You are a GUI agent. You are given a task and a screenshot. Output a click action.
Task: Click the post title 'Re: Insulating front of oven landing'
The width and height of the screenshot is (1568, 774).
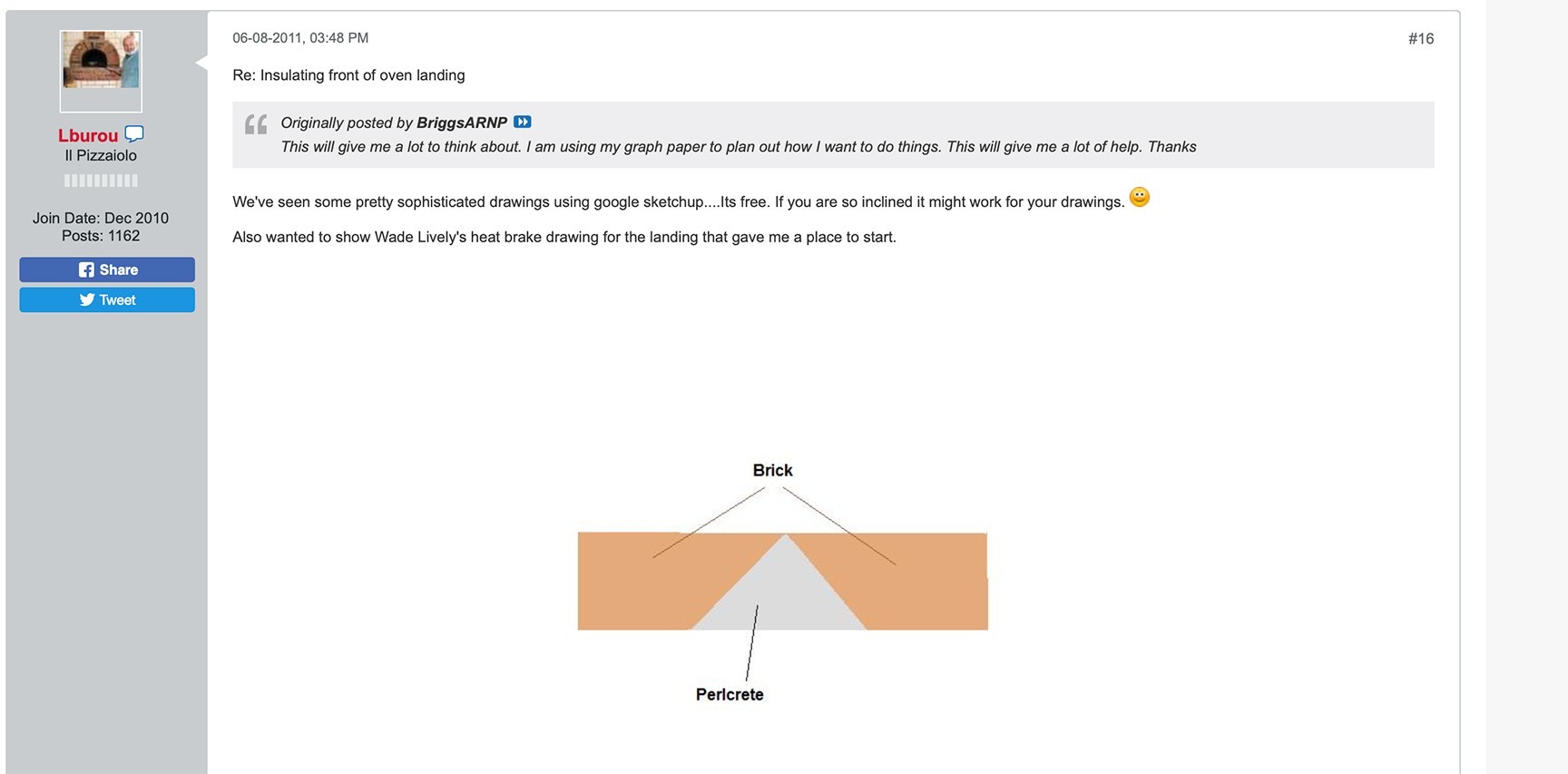click(348, 75)
